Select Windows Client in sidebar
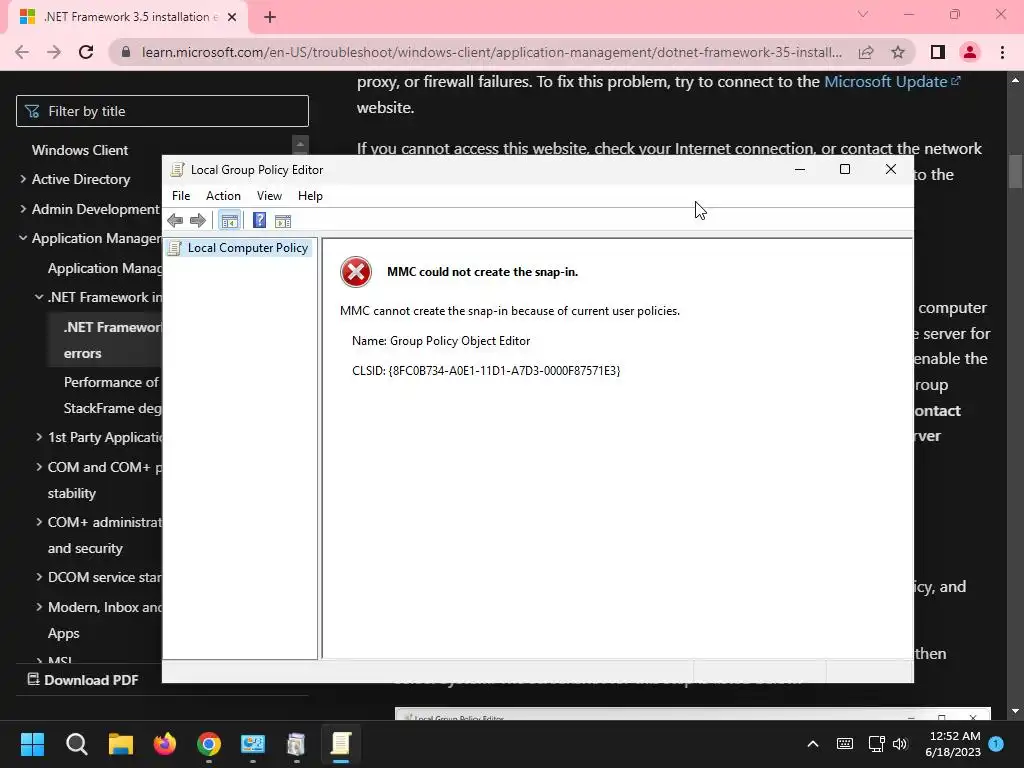 click(x=80, y=150)
